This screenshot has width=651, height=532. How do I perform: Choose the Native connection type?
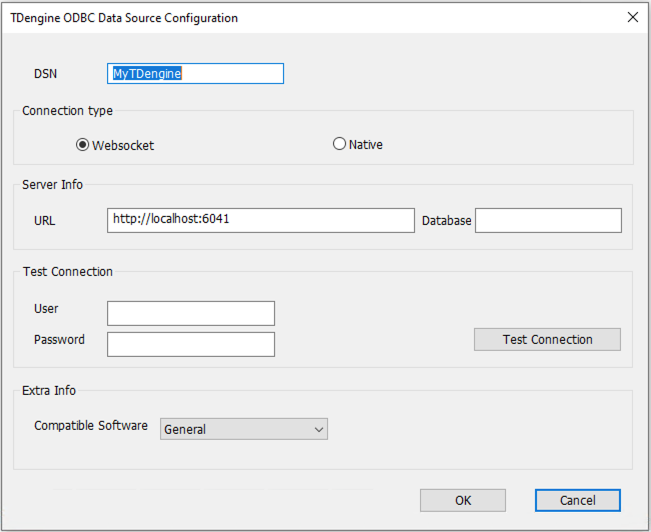[x=340, y=144]
